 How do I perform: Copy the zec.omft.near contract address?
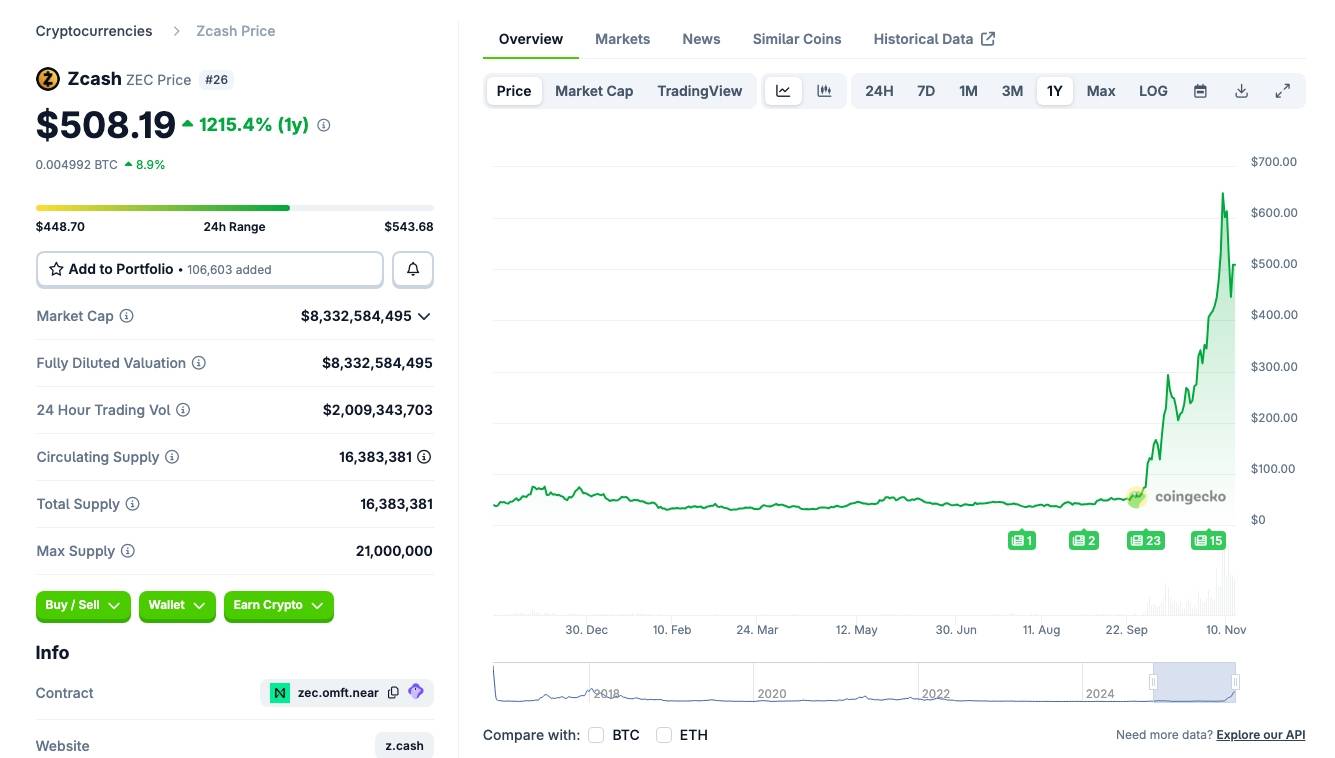pos(393,693)
